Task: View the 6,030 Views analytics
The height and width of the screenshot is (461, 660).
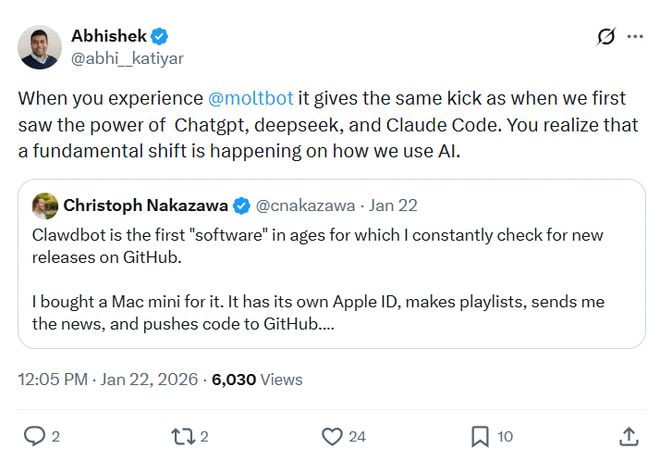Action: [x=257, y=380]
